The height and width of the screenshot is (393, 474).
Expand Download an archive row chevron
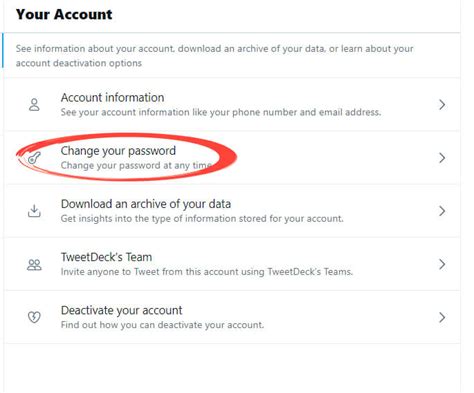tap(442, 211)
